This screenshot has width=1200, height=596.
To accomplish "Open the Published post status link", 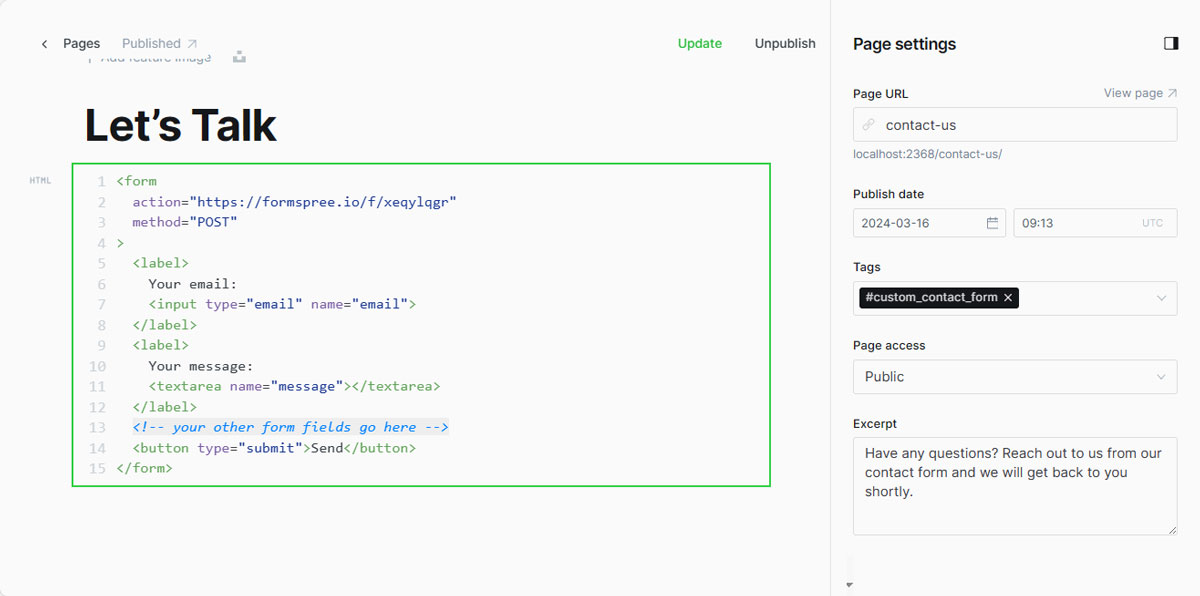I will tap(151, 43).
